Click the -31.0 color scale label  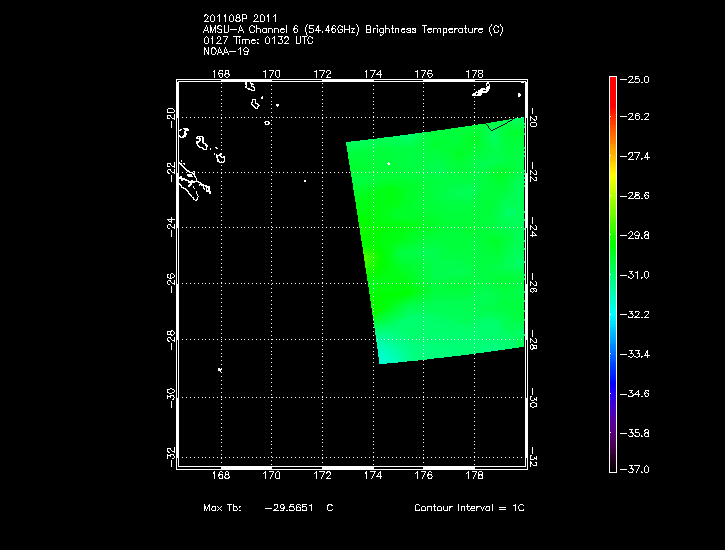(x=637, y=274)
